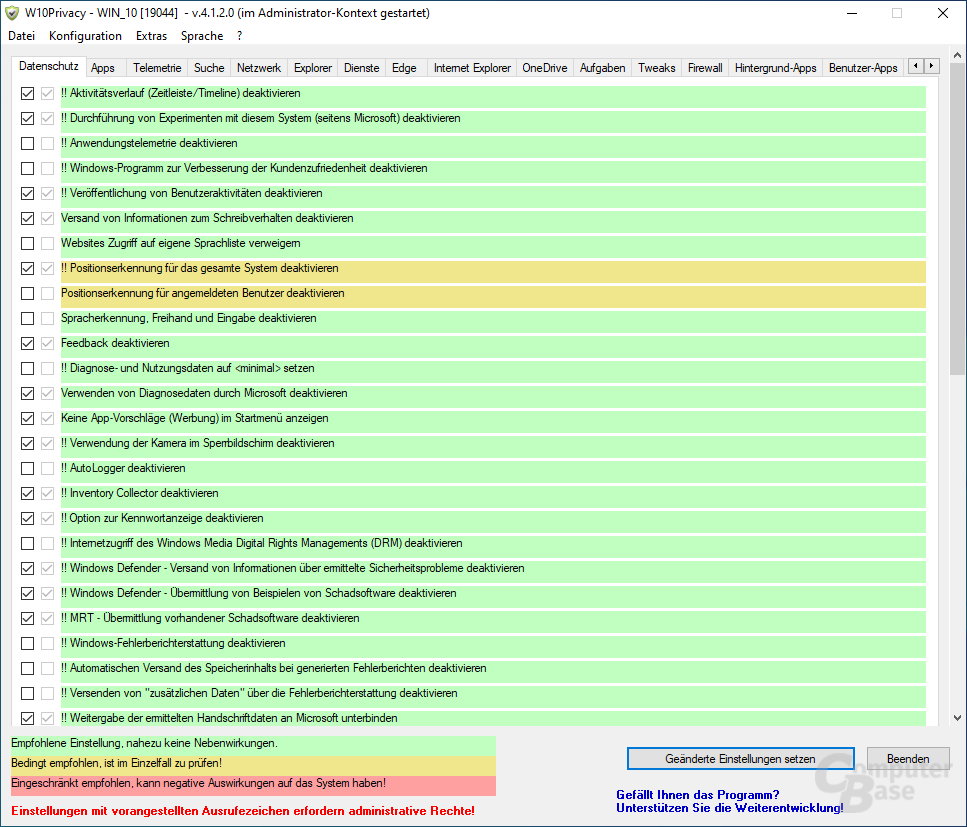Open the Datei menu
The height and width of the screenshot is (827, 967).
(x=22, y=36)
